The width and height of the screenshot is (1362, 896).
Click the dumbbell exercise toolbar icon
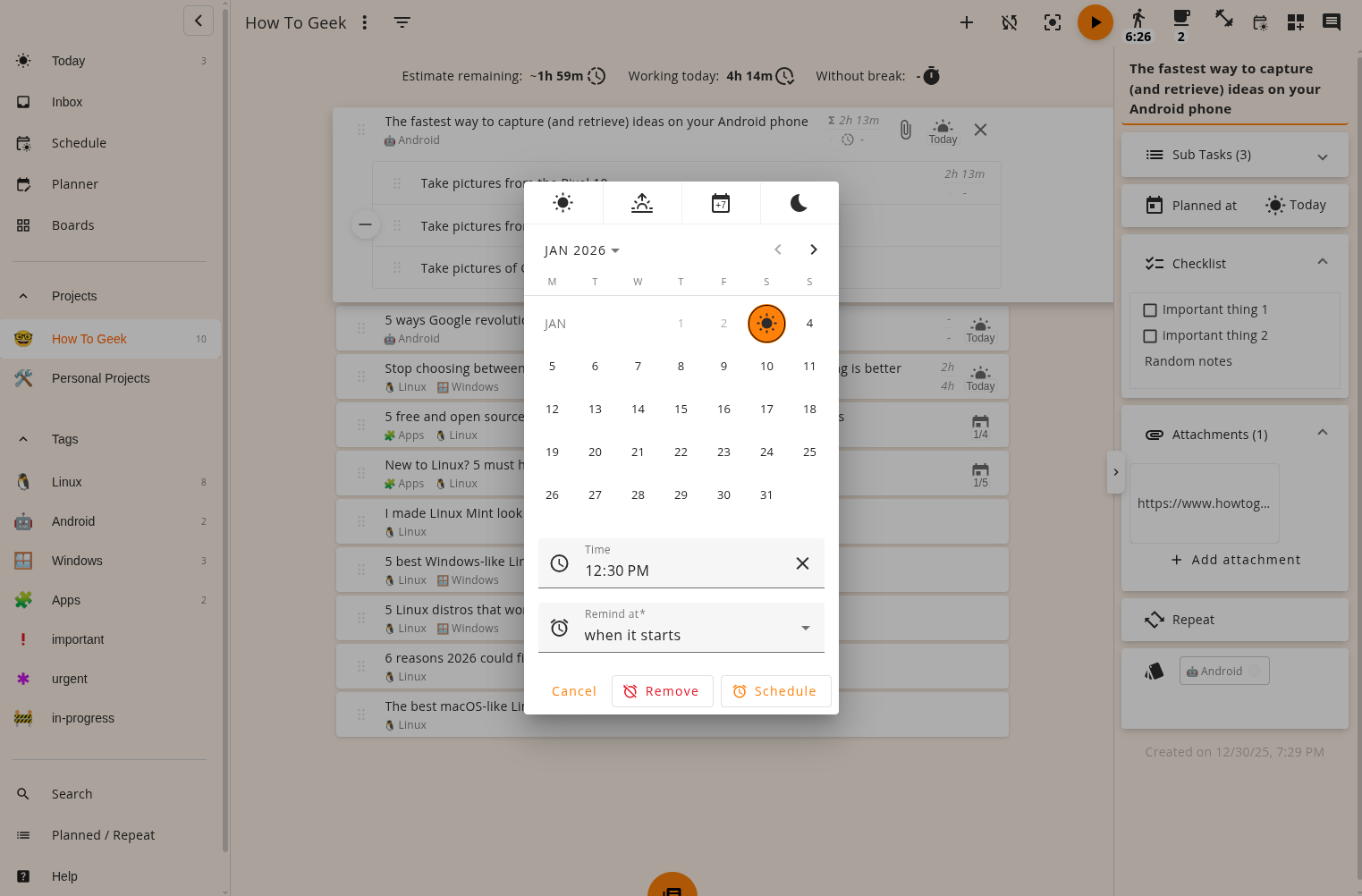(1224, 18)
